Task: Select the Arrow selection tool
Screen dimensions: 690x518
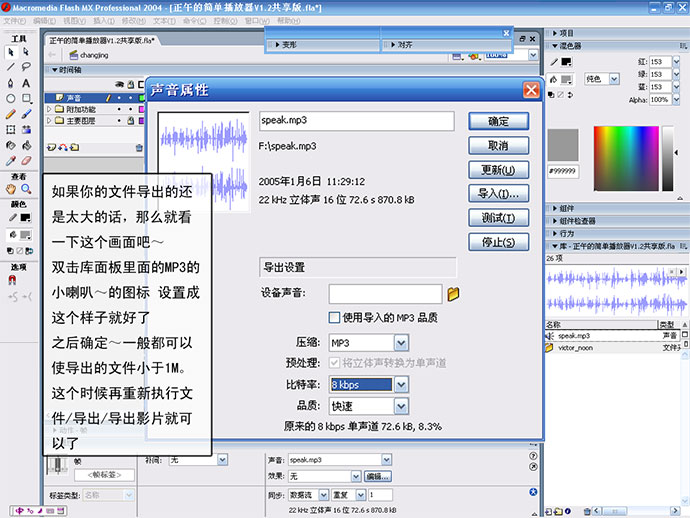Action: 11,52
